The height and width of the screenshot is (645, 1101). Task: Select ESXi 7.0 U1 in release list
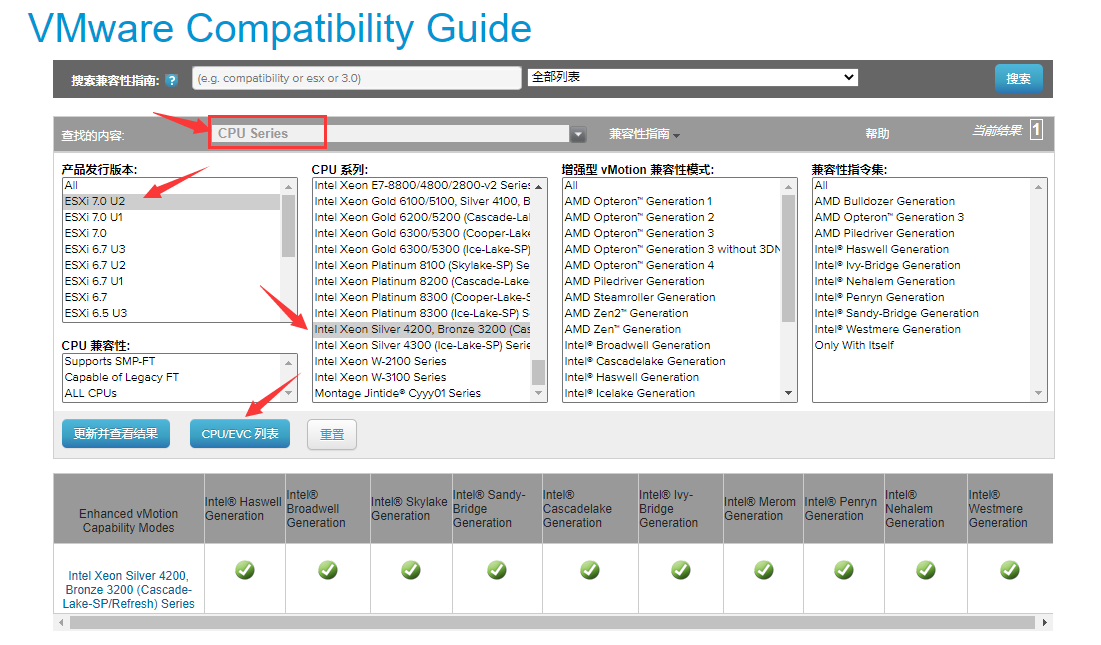tap(171, 218)
